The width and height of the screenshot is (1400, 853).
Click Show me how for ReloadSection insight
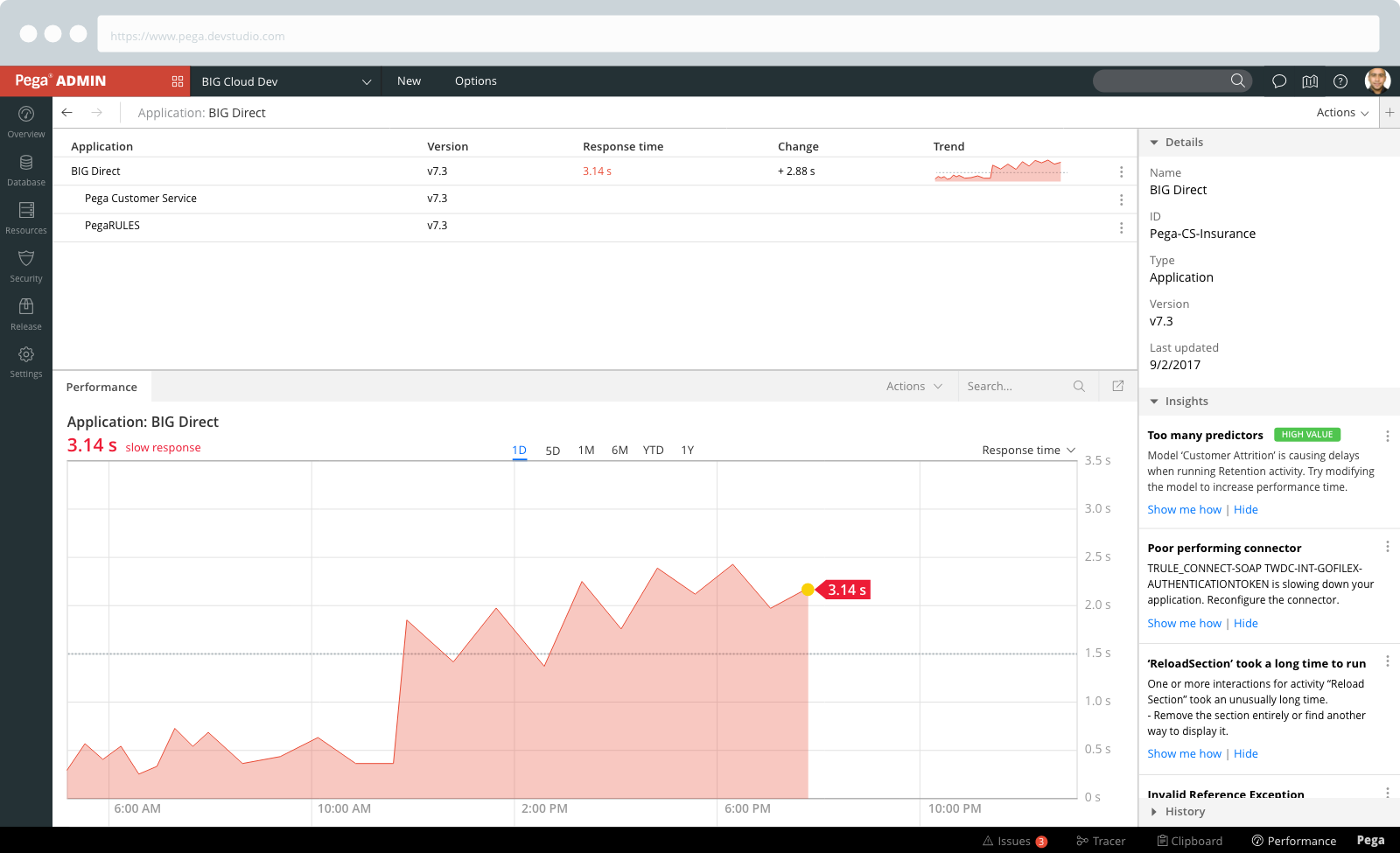(1184, 753)
